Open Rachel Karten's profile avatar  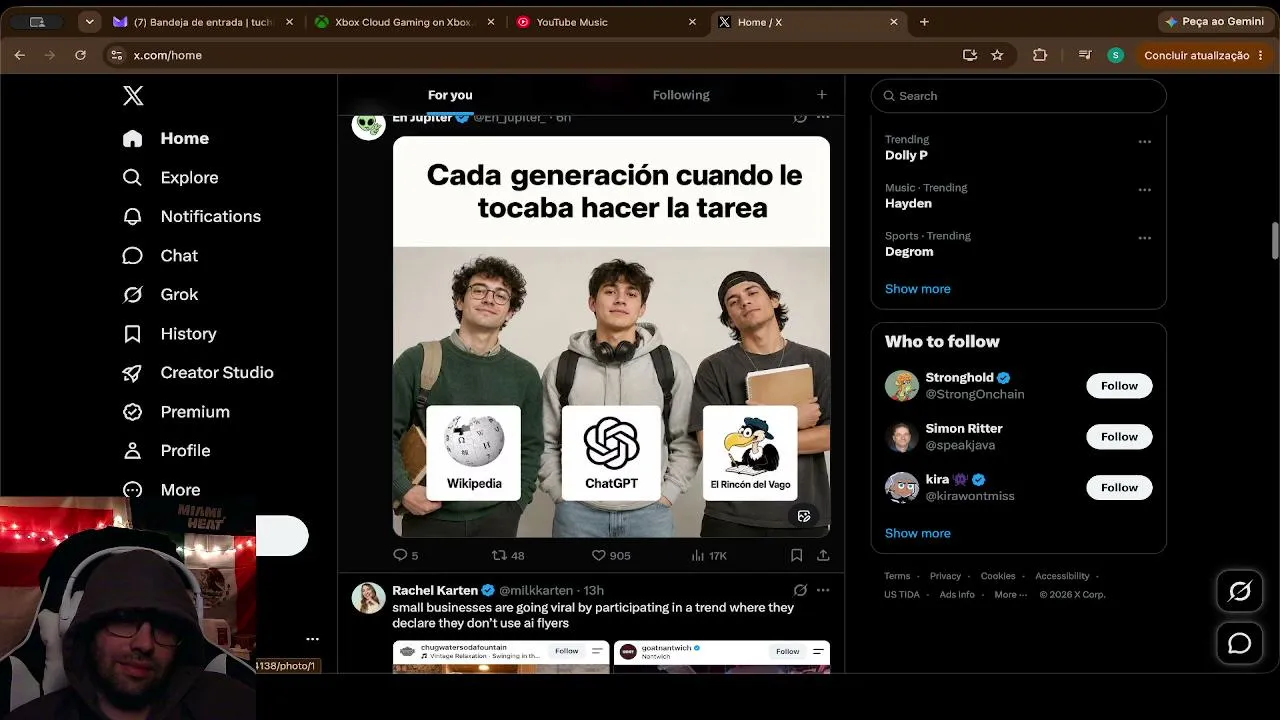point(369,598)
